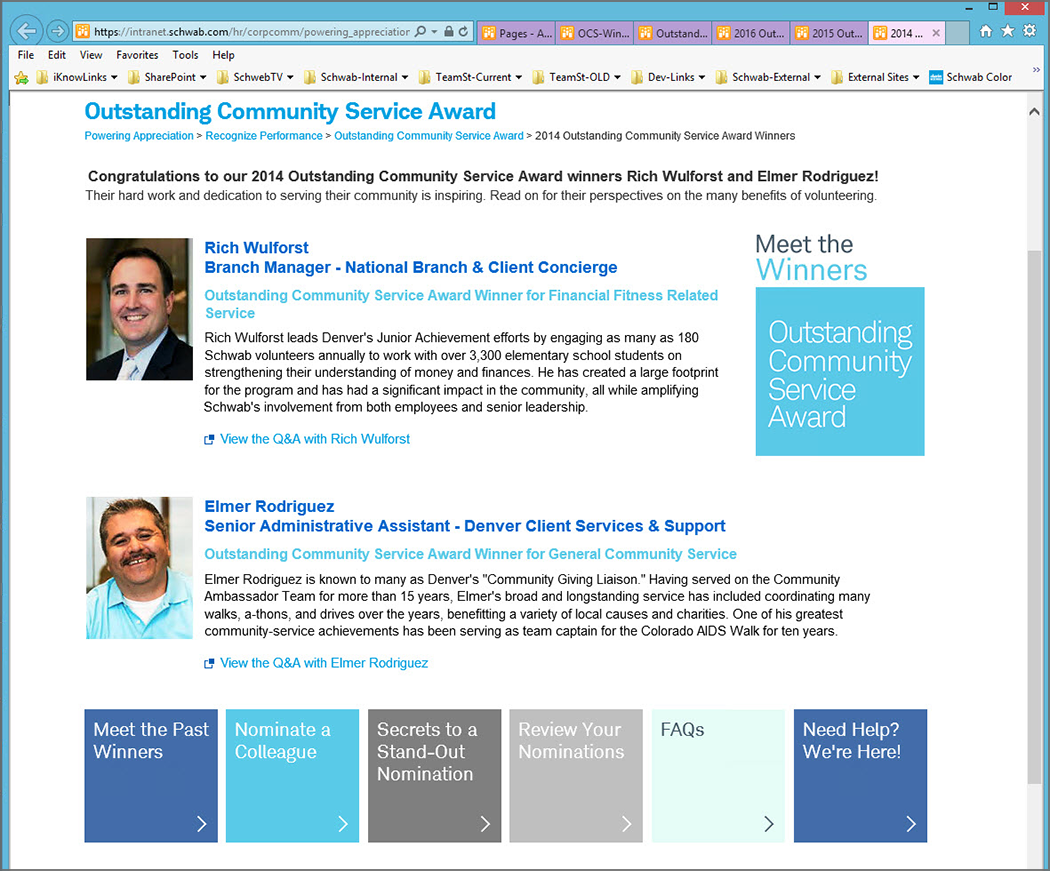This screenshot has width=1050, height=871.
Task: Go back with the browser Back arrow
Action: tap(27, 31)
